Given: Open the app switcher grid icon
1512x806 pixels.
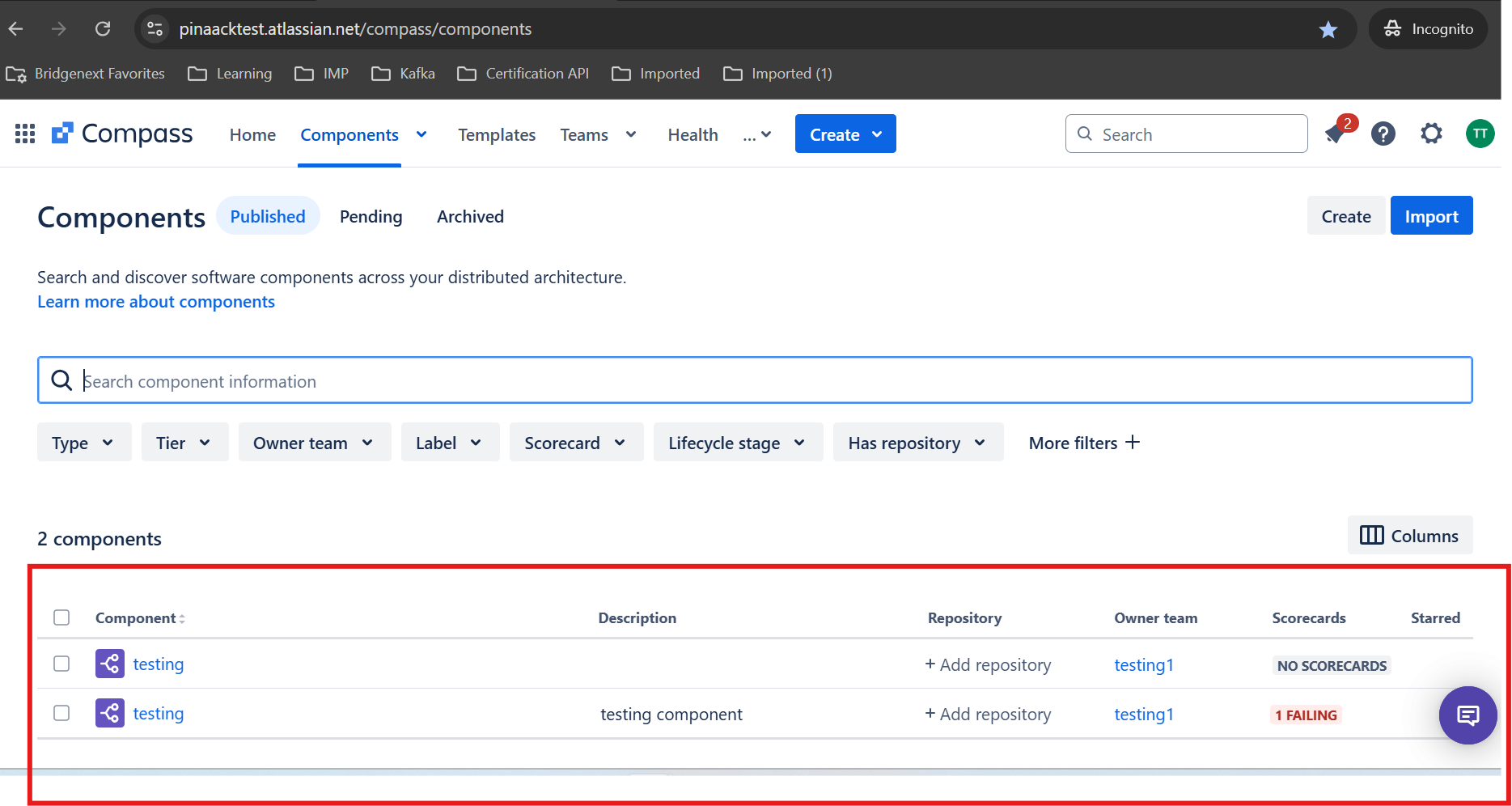Looking at the screenshot, I should [x=25, y=134].
